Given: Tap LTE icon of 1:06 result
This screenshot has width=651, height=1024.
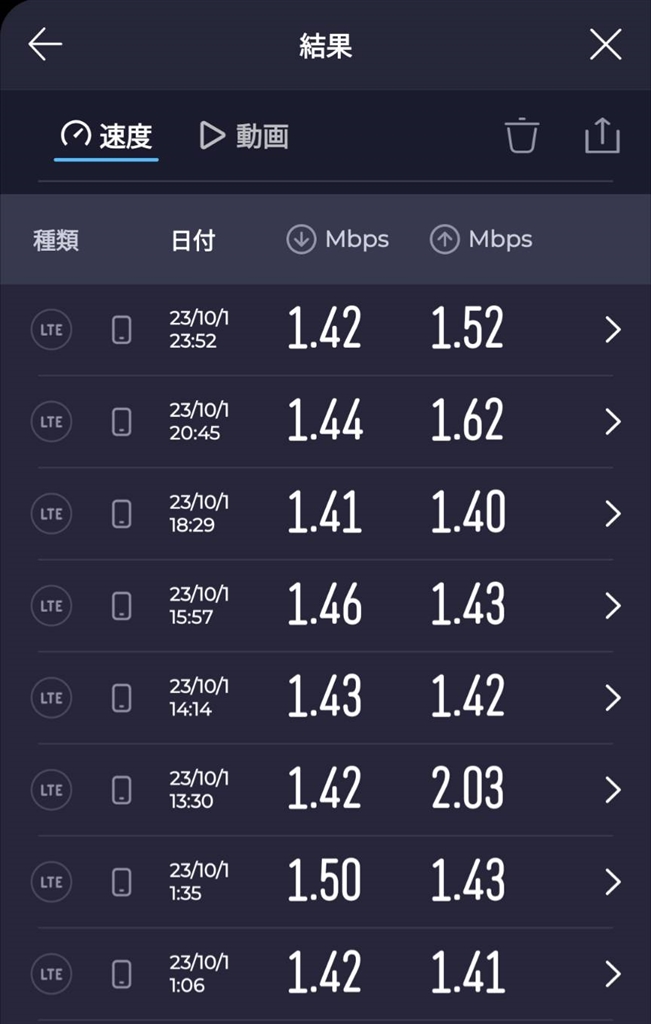Looking at the screenshot, I should click(x=51, y=974).
